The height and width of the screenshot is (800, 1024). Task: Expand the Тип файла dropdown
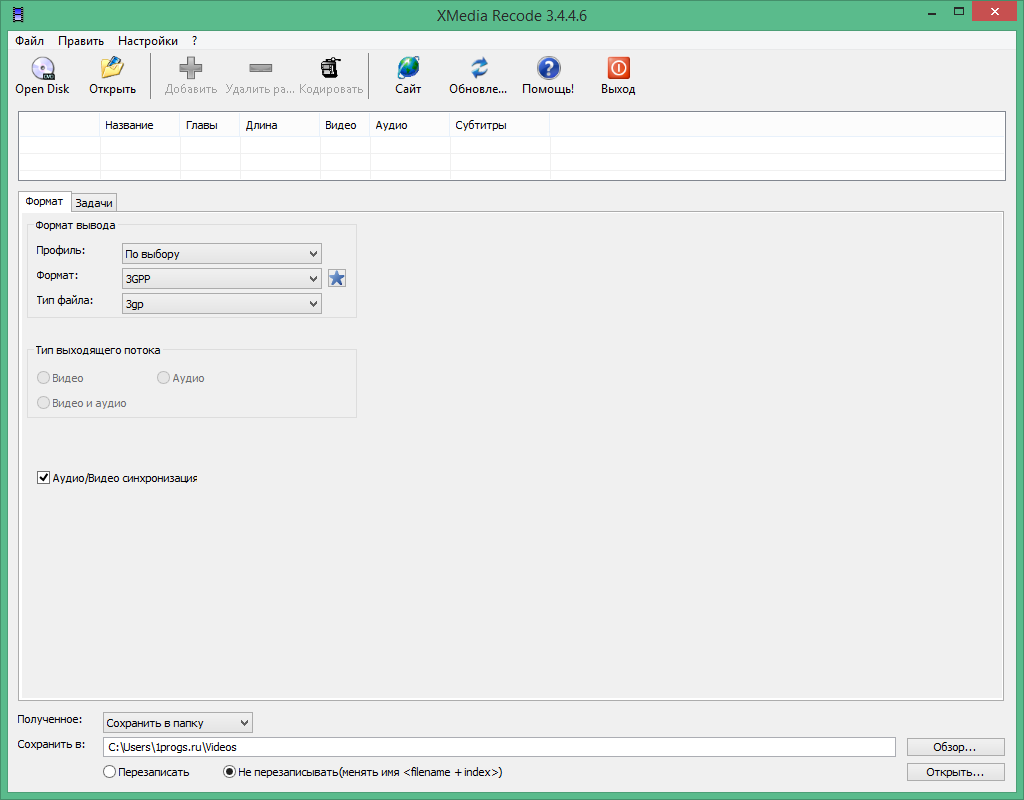222,304
